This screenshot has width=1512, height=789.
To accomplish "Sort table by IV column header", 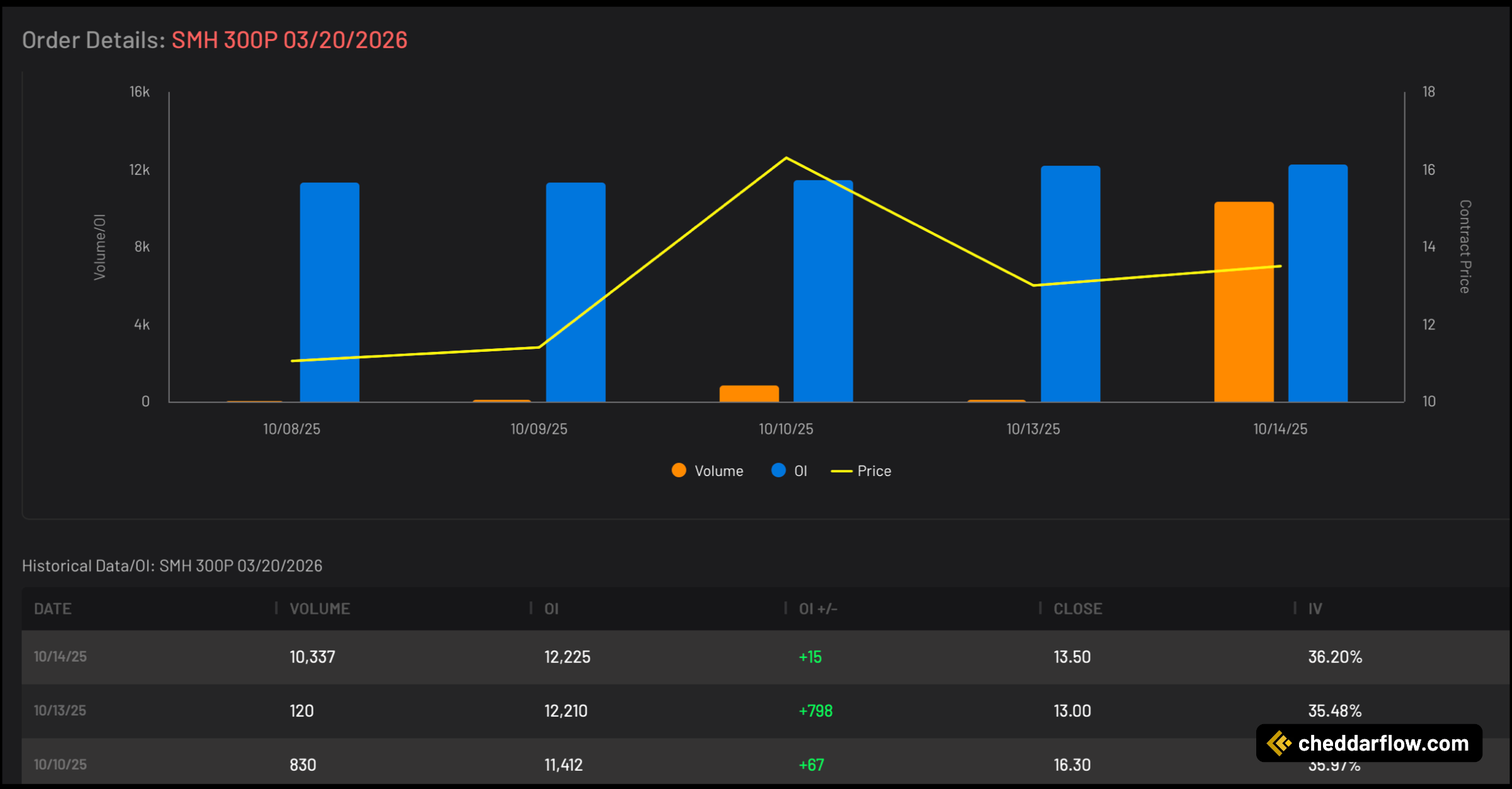I will (x=1315, y=609).
